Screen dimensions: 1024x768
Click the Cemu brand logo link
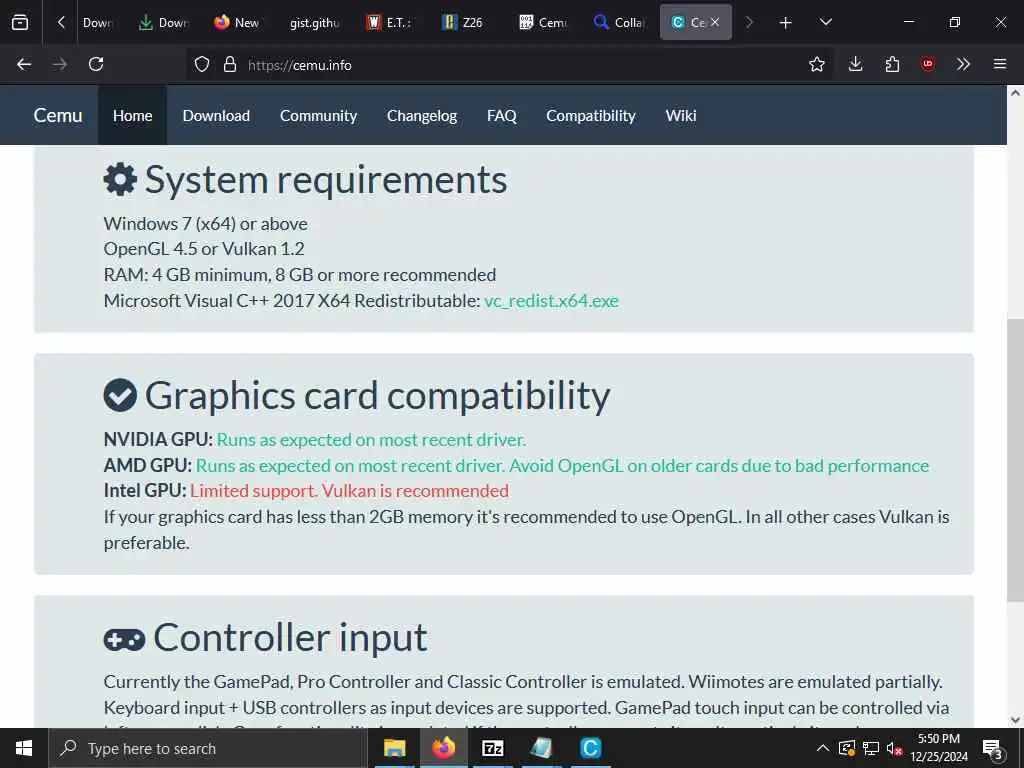(x=58, y=116)
